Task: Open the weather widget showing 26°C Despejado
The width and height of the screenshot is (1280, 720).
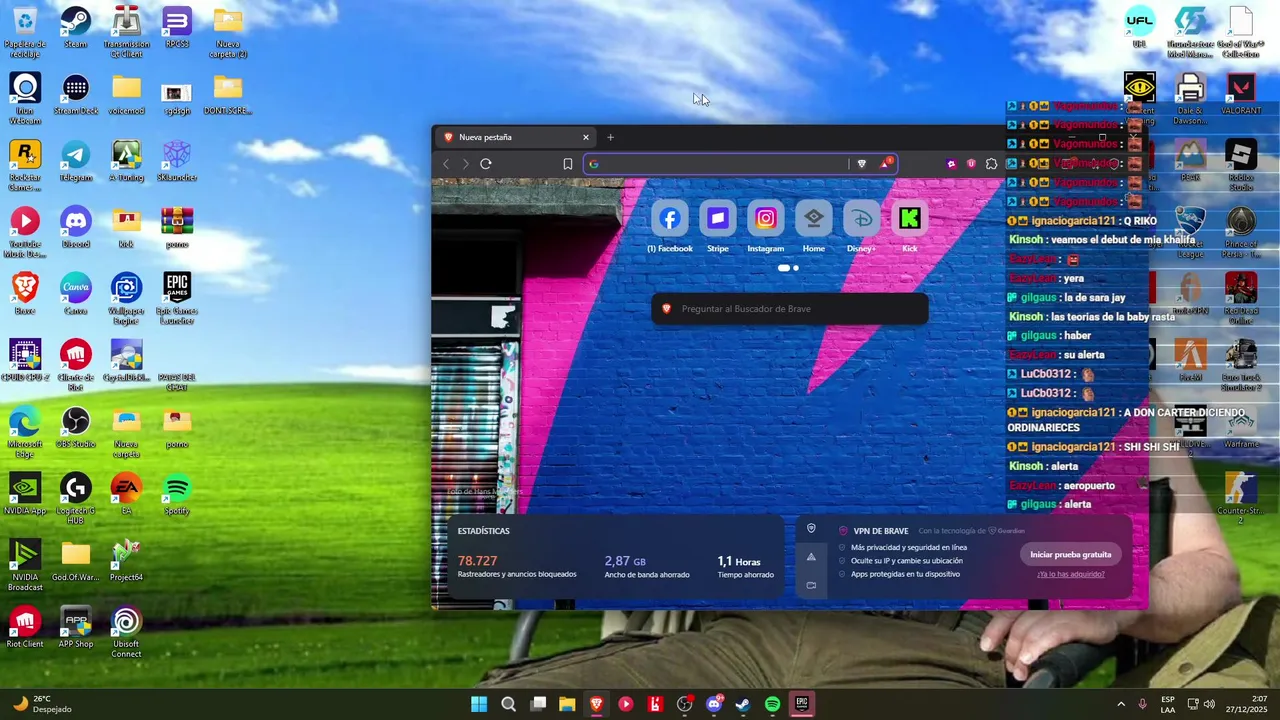Action: tap(42, 704)
